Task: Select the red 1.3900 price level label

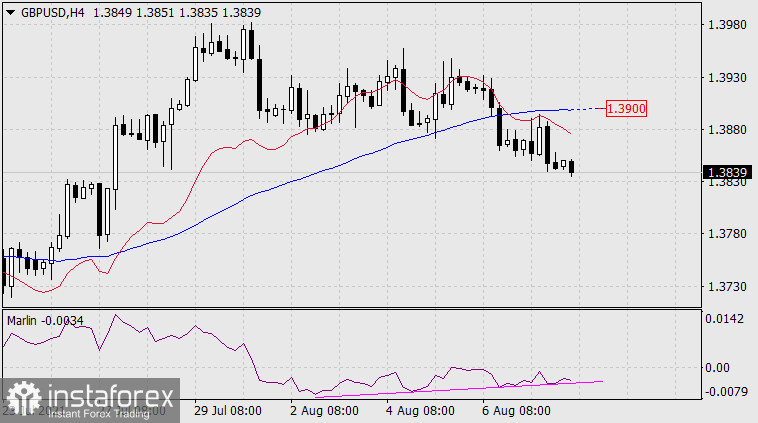Action: tap(628, 108)
